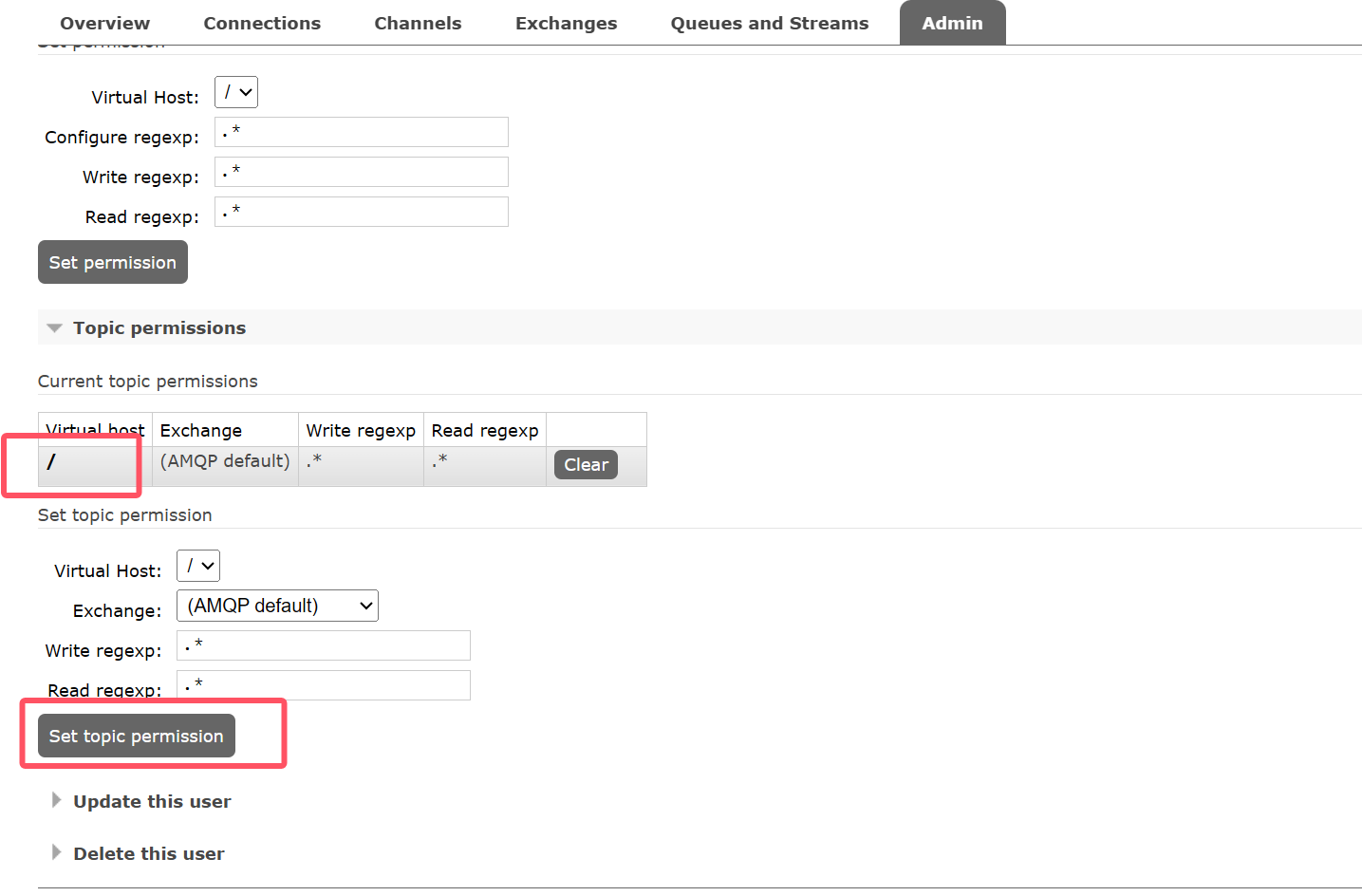
Task: Open Virtual Host dropdown in permission form
Action: pyautogui.click(x=236, y=93)
